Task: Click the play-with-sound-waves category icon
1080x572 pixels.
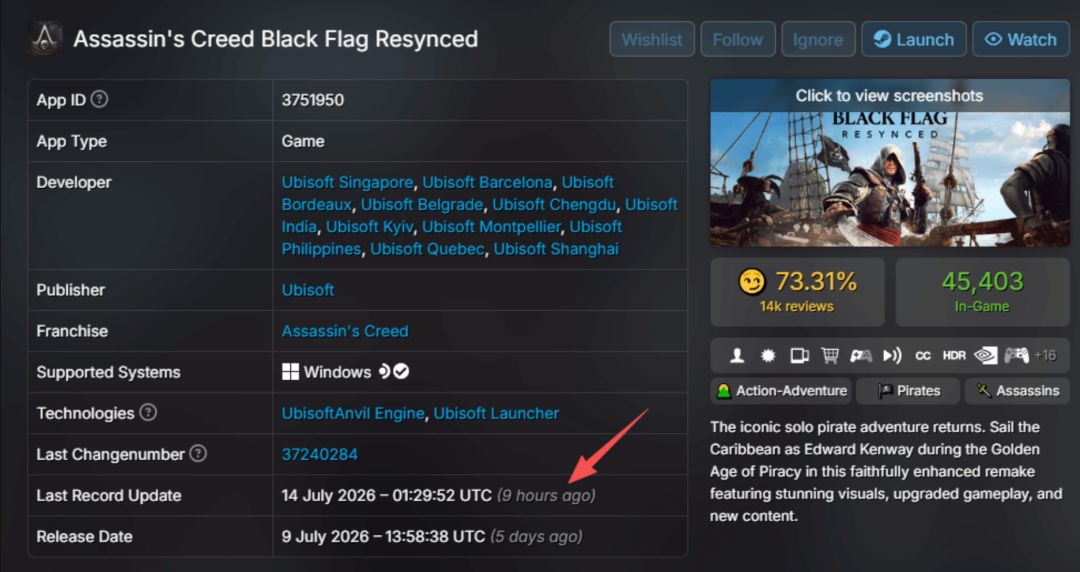Action: pos(893,356)
